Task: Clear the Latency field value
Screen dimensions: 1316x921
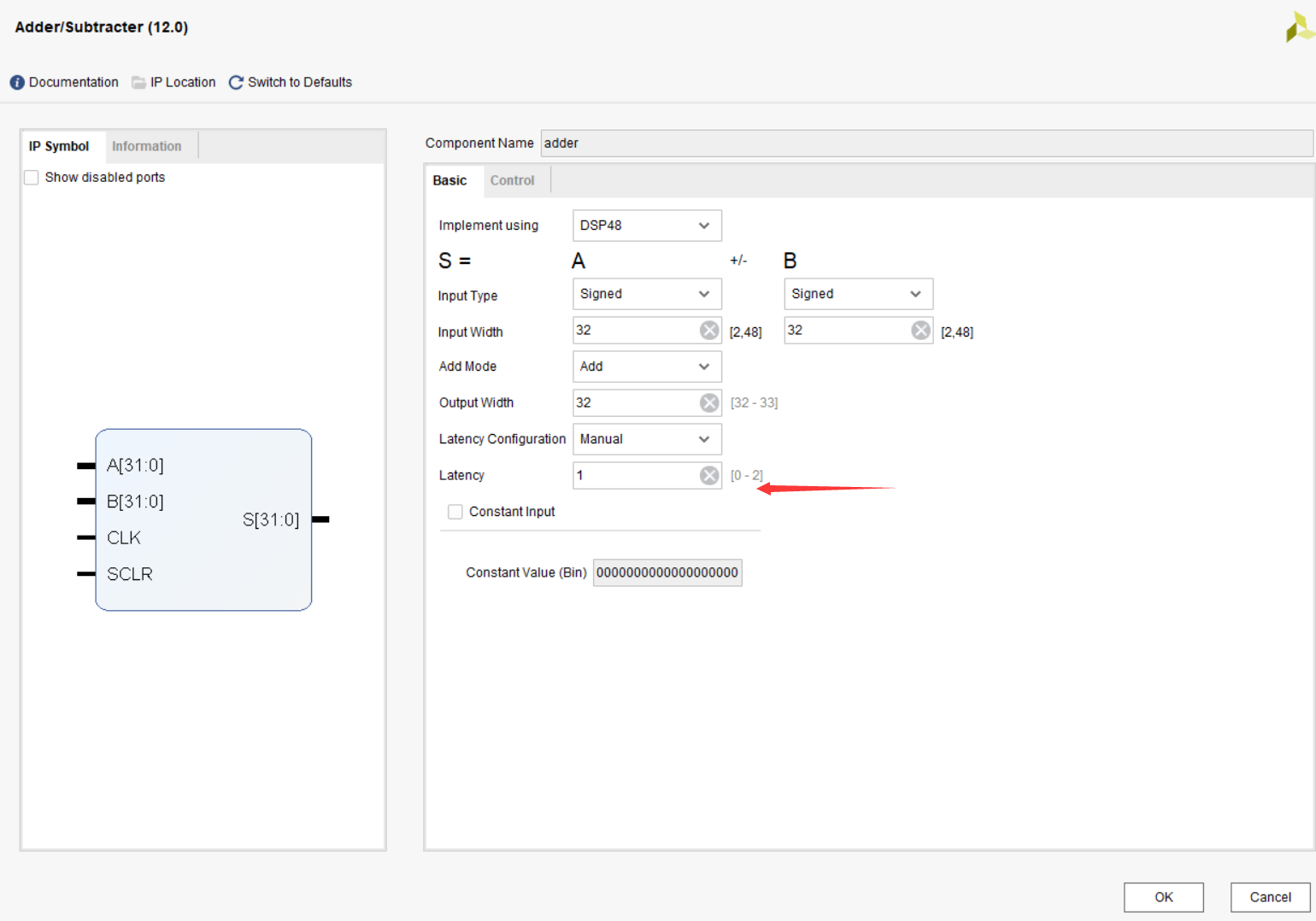Action: 709,476
